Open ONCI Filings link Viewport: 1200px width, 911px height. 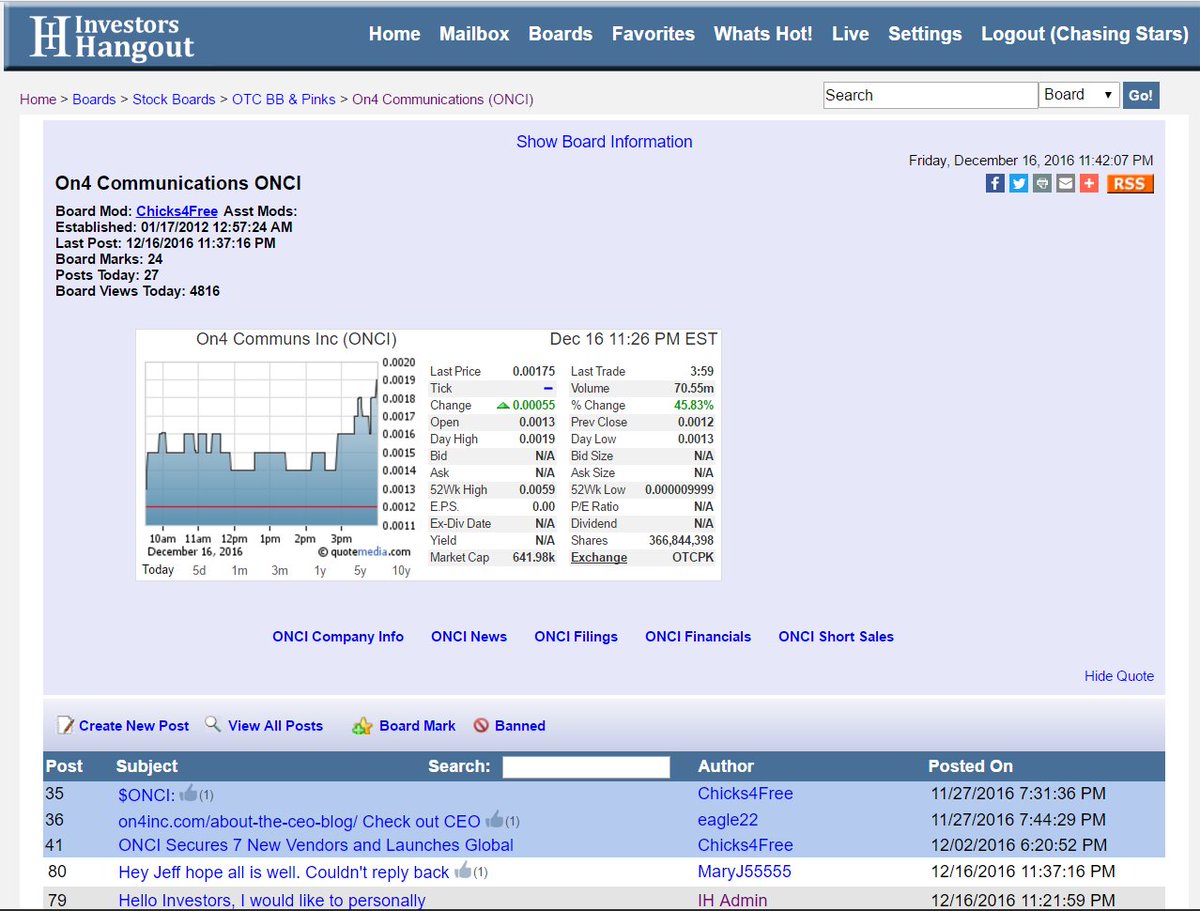(576, 636)
